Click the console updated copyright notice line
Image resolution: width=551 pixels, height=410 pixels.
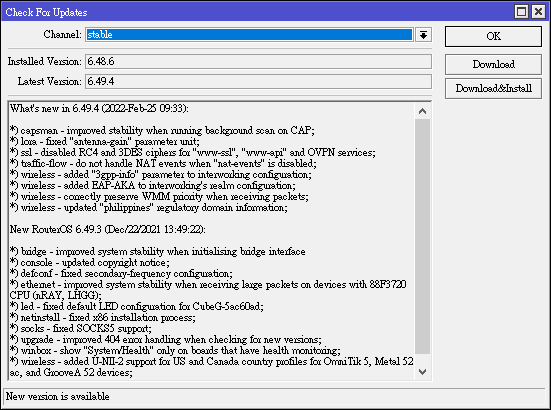[90, 262]
